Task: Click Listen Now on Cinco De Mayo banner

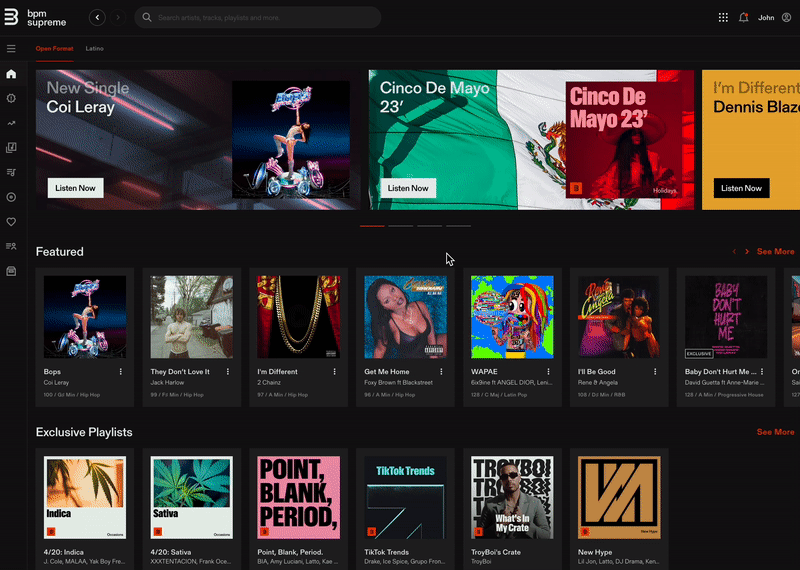Action: coord(408,188)
